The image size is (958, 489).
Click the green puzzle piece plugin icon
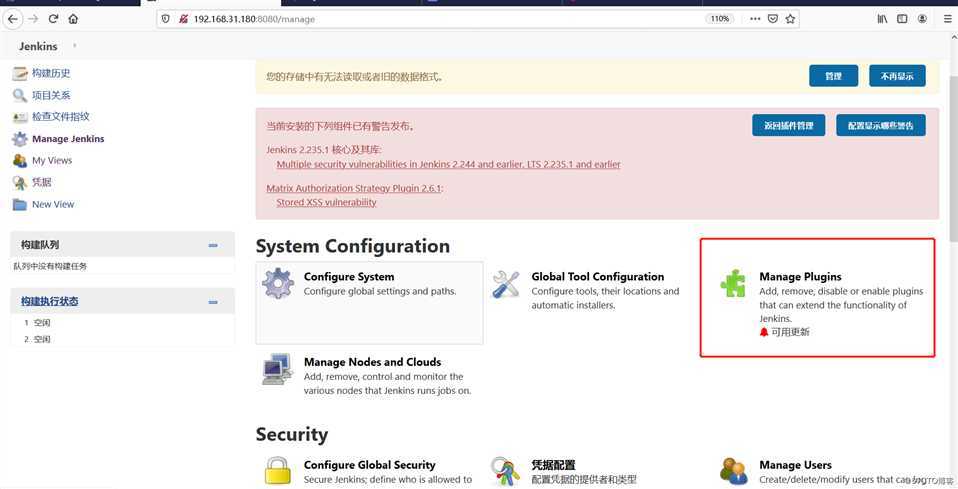(733, 284)
